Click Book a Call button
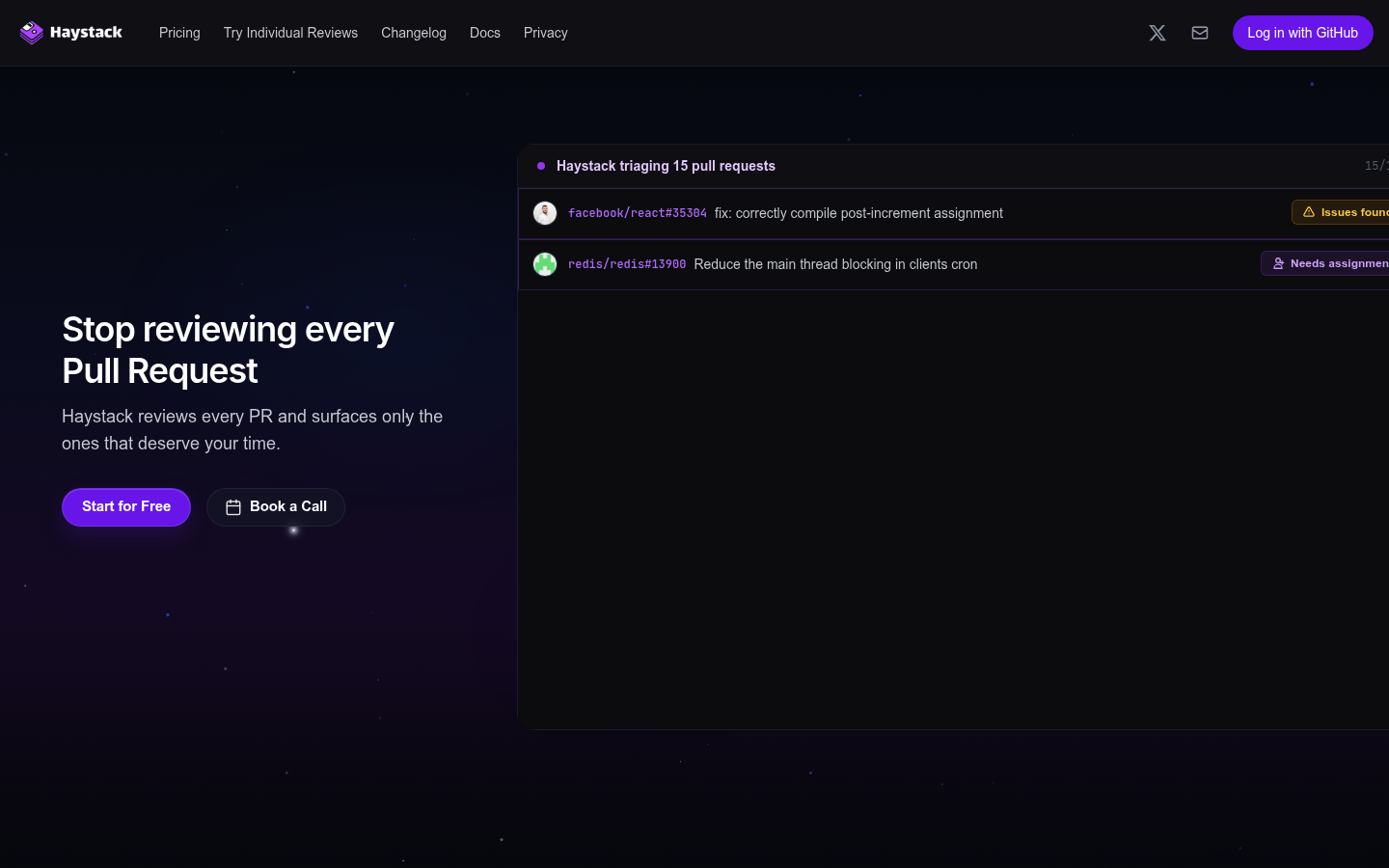This screenshot has width=1389, height=868. 276,507
